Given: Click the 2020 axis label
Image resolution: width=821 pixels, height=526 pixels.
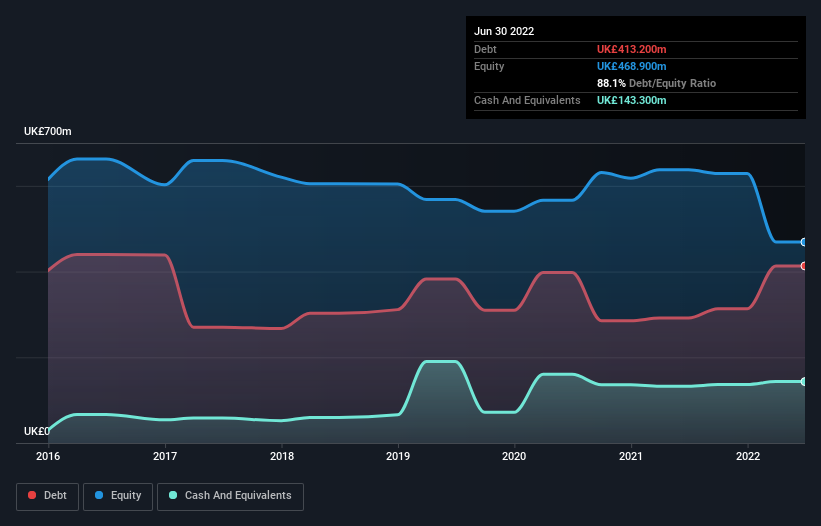Looking at the screenshot, I should click(x=514, y=456).
